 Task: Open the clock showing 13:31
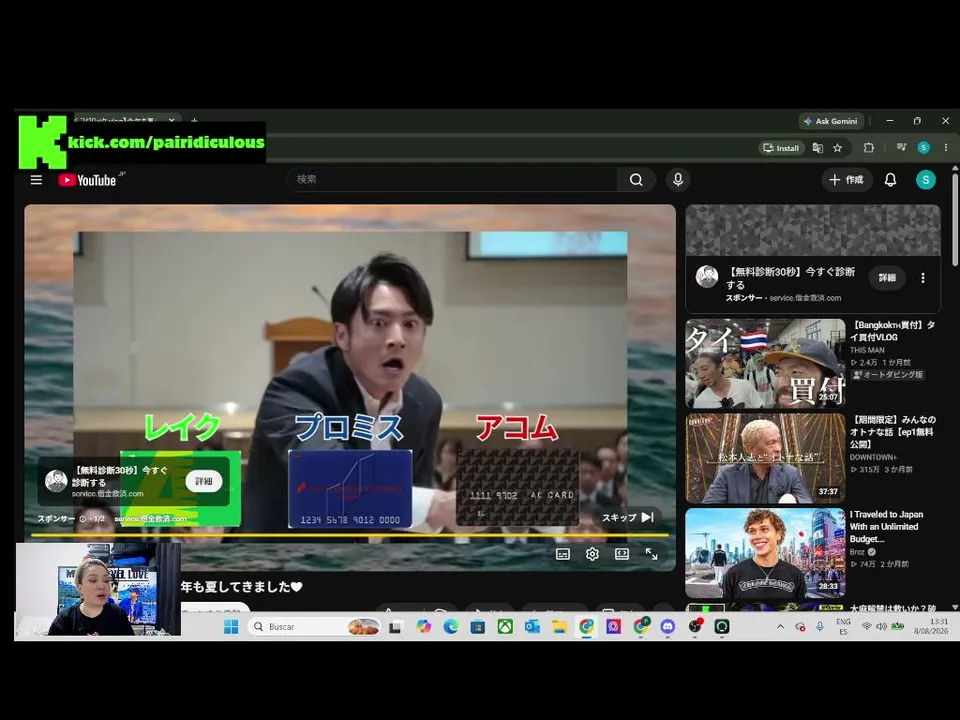coord(931,626)
